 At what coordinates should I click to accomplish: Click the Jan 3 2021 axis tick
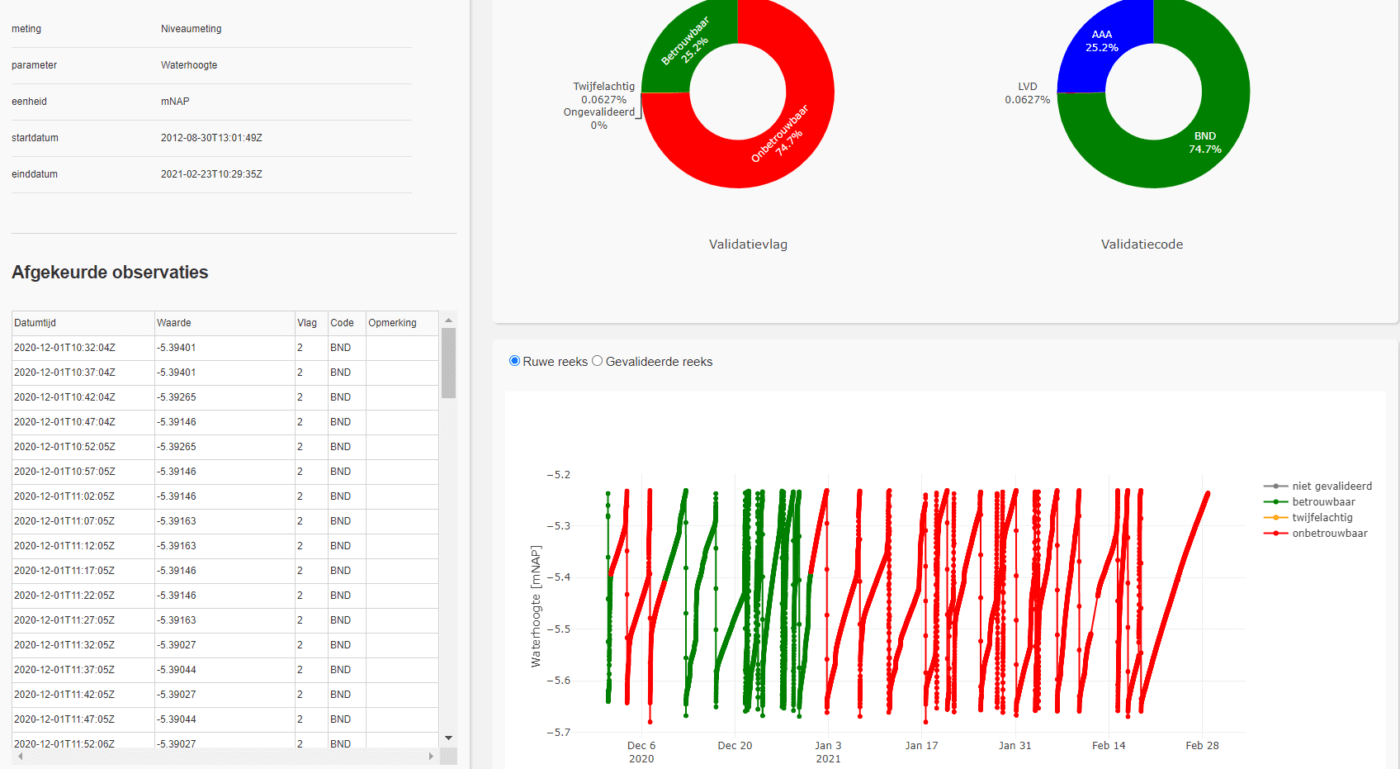(828, 752)
